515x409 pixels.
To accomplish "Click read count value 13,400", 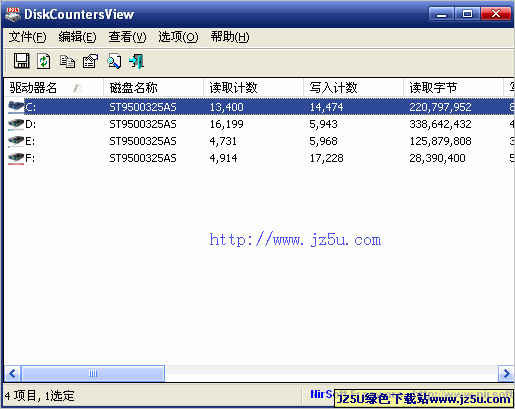I will pyautogui.click(x=226, y=107).
